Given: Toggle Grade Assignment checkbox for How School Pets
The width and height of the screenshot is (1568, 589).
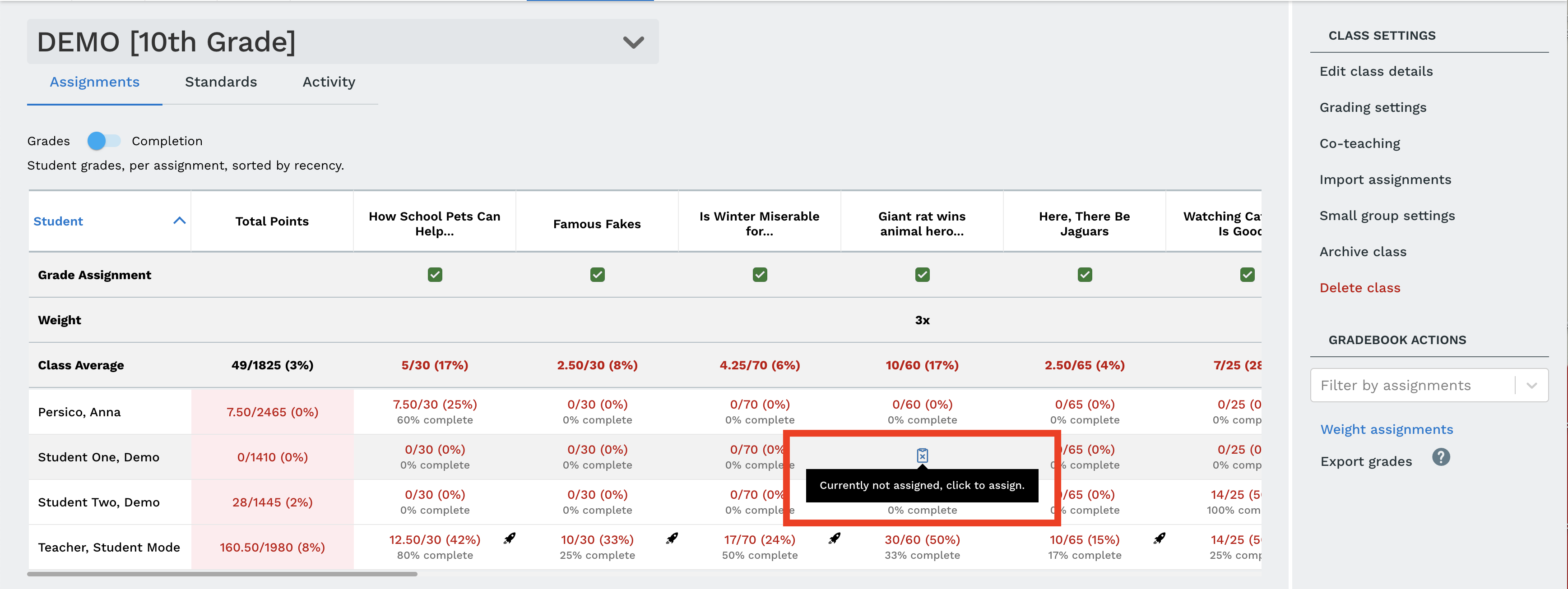Looking at the screenshot, I should tap(435, 274).
